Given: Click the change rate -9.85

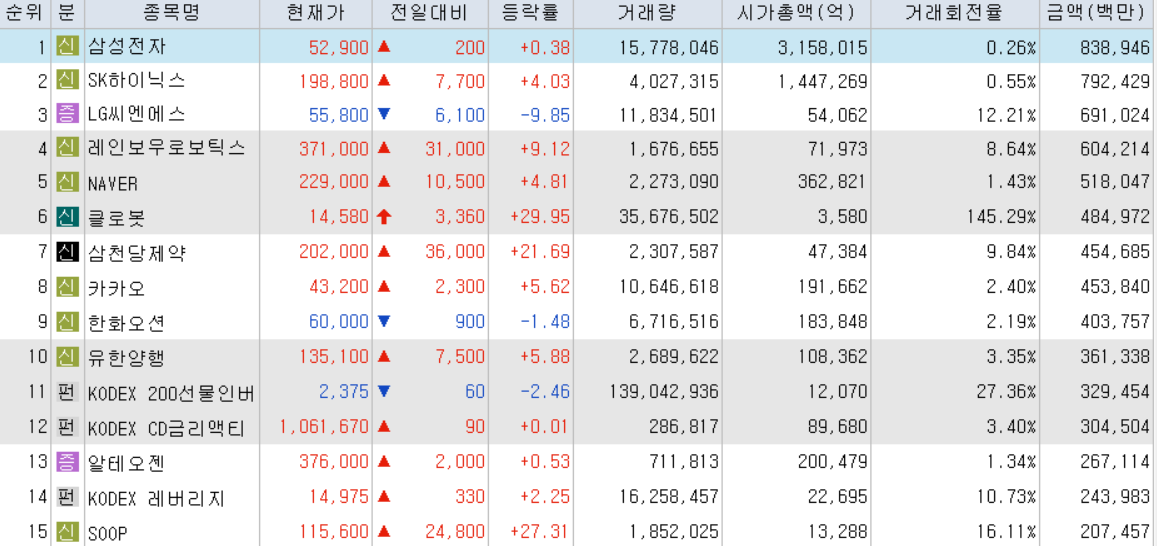Looking at the screenshot, I should [544, 115].
